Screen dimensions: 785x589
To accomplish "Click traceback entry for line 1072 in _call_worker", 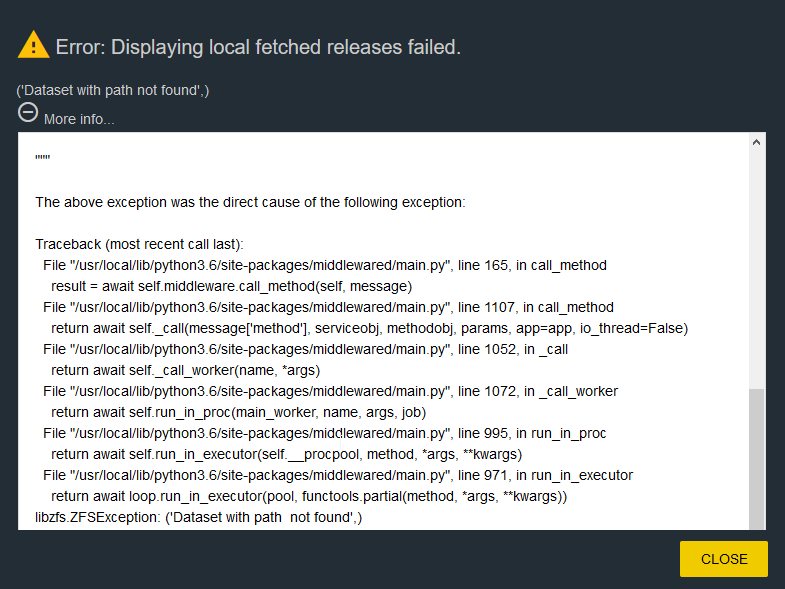I will (x=330, y=392).
